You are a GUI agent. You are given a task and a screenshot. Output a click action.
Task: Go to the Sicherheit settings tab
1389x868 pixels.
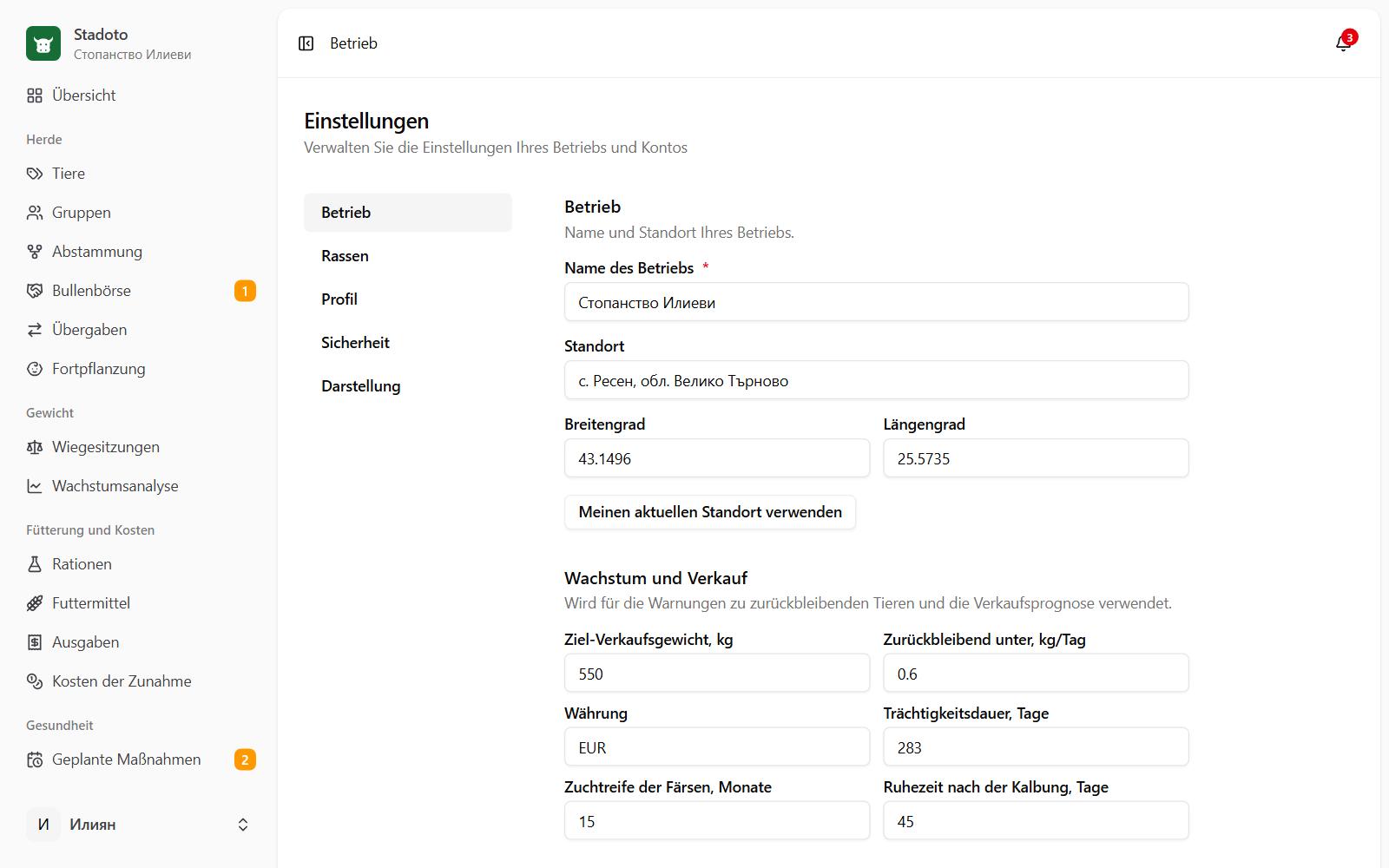[x=408, y=343]
